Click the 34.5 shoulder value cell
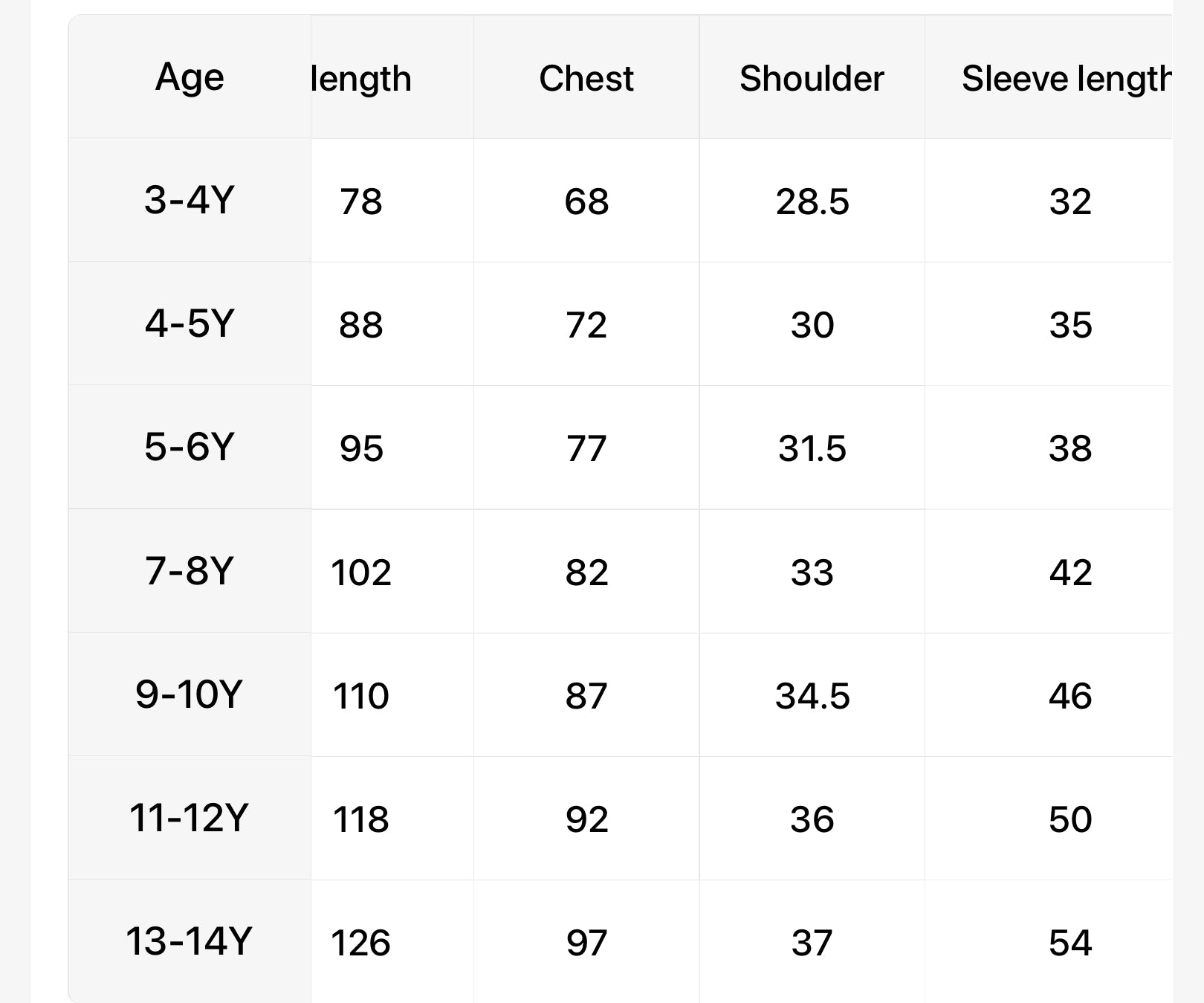 (812, 696)
